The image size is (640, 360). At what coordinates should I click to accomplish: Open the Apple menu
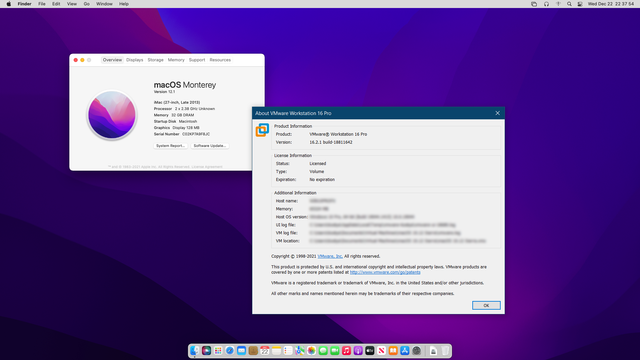pos(9,4)
